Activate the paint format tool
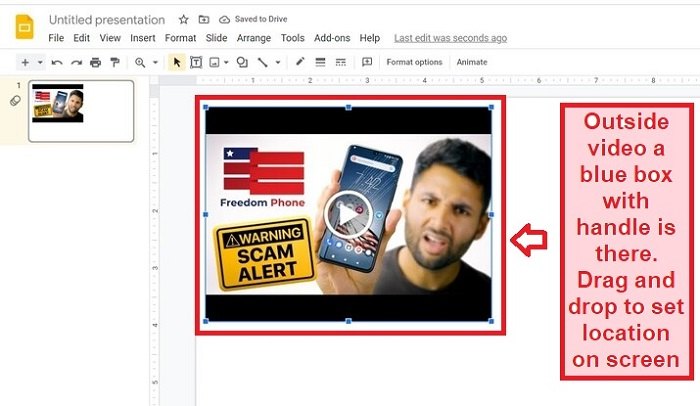The image size is (700, 406). pyautogui.click(x=115, y=63)
